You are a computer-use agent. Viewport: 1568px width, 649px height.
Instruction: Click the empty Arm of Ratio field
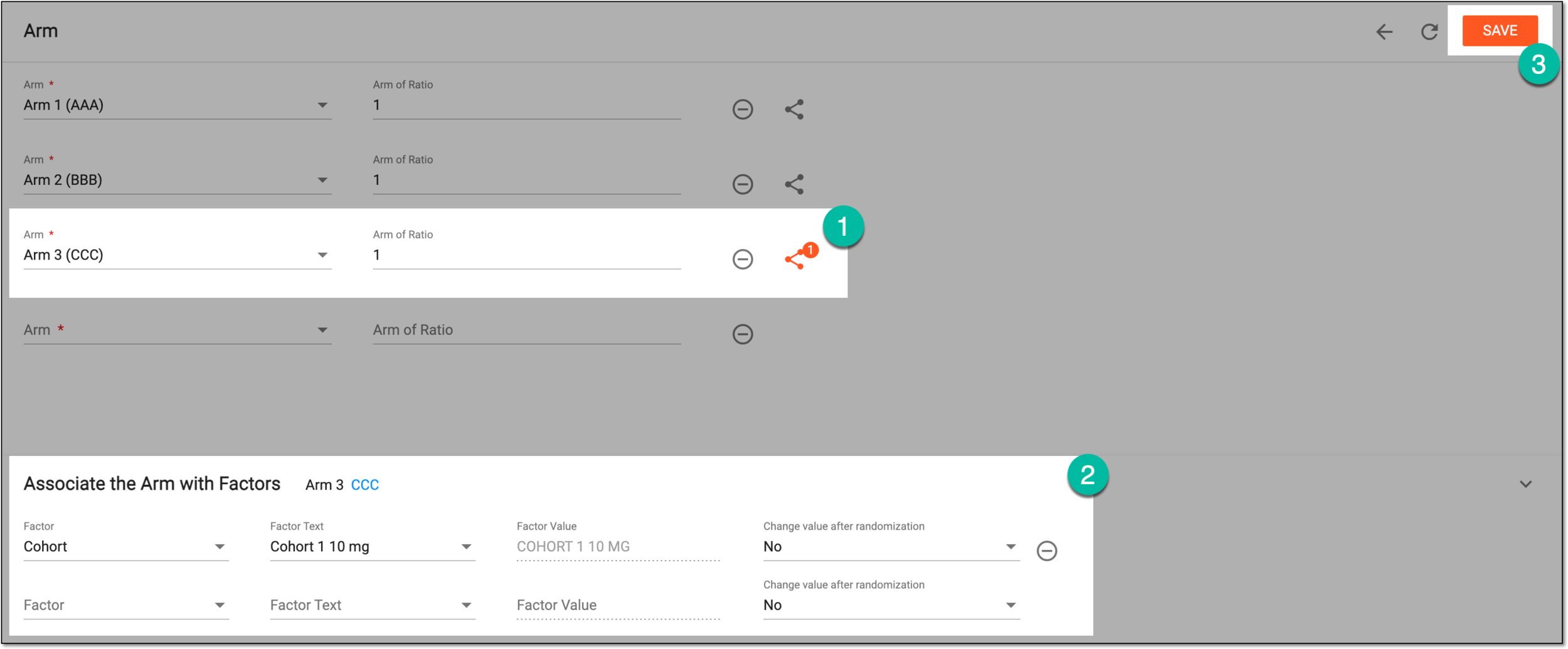527,330
